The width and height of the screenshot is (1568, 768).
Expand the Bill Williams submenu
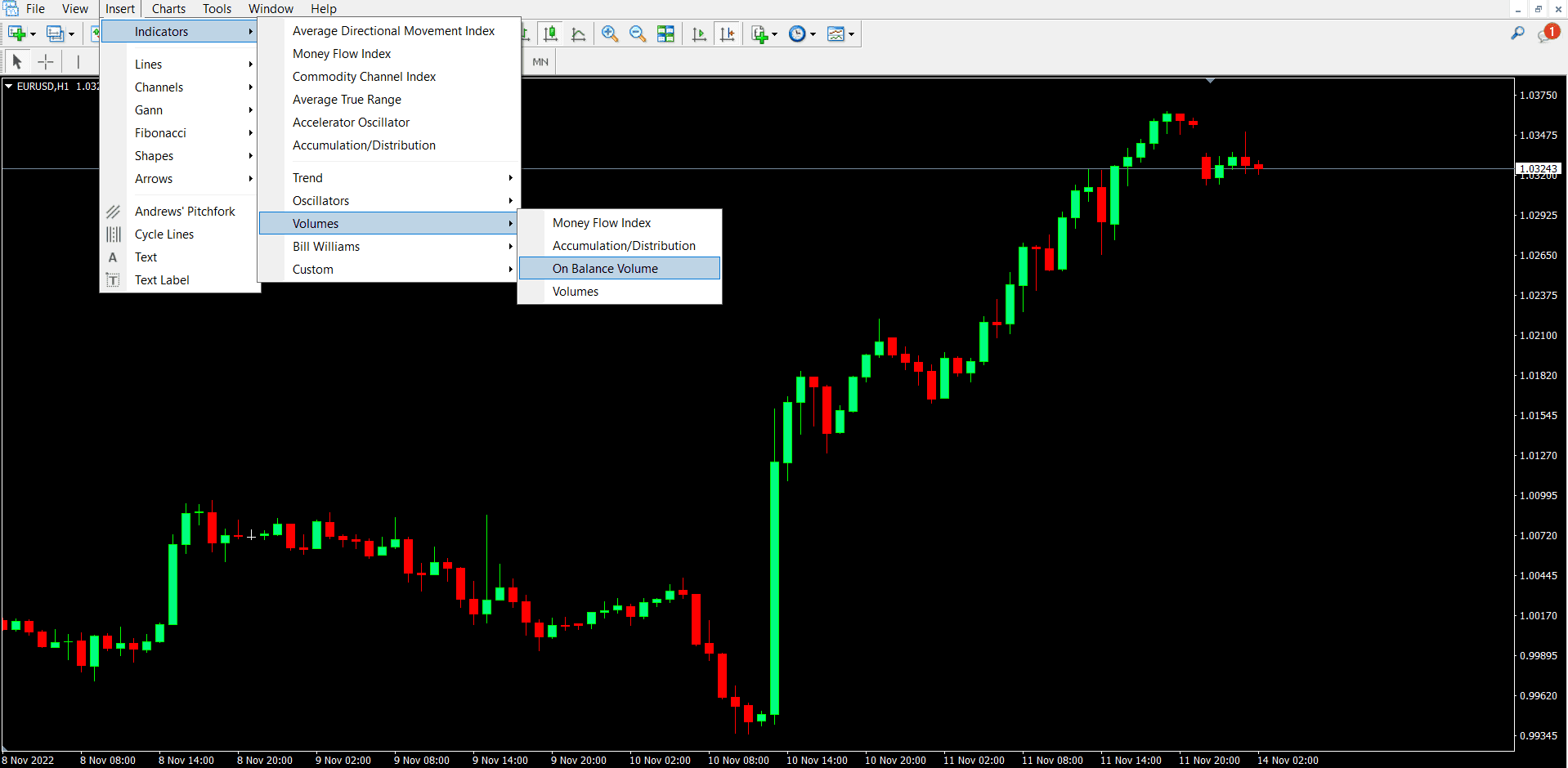389,247
